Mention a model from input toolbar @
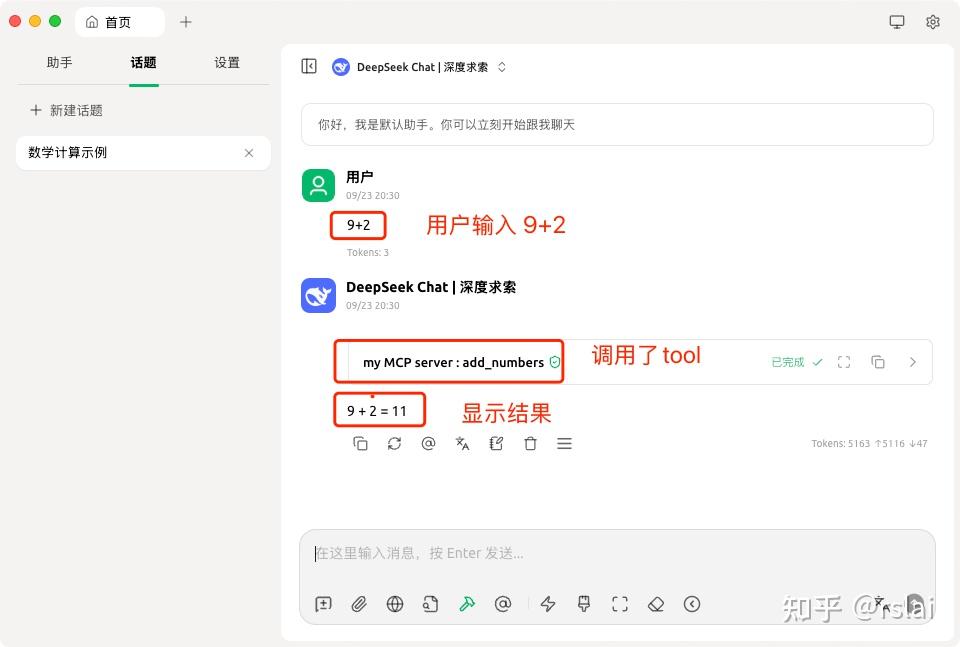 click(503, 604)
